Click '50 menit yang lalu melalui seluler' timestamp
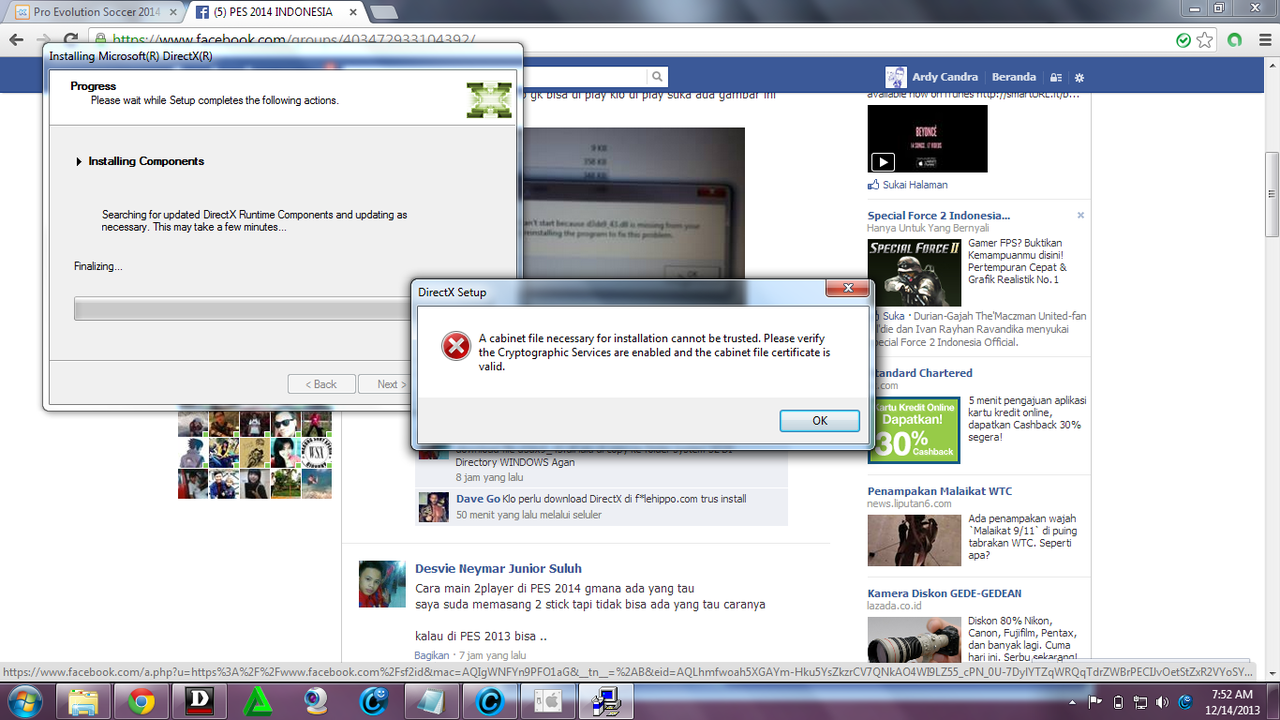The image size is (1280, 720). click(529, 515)
